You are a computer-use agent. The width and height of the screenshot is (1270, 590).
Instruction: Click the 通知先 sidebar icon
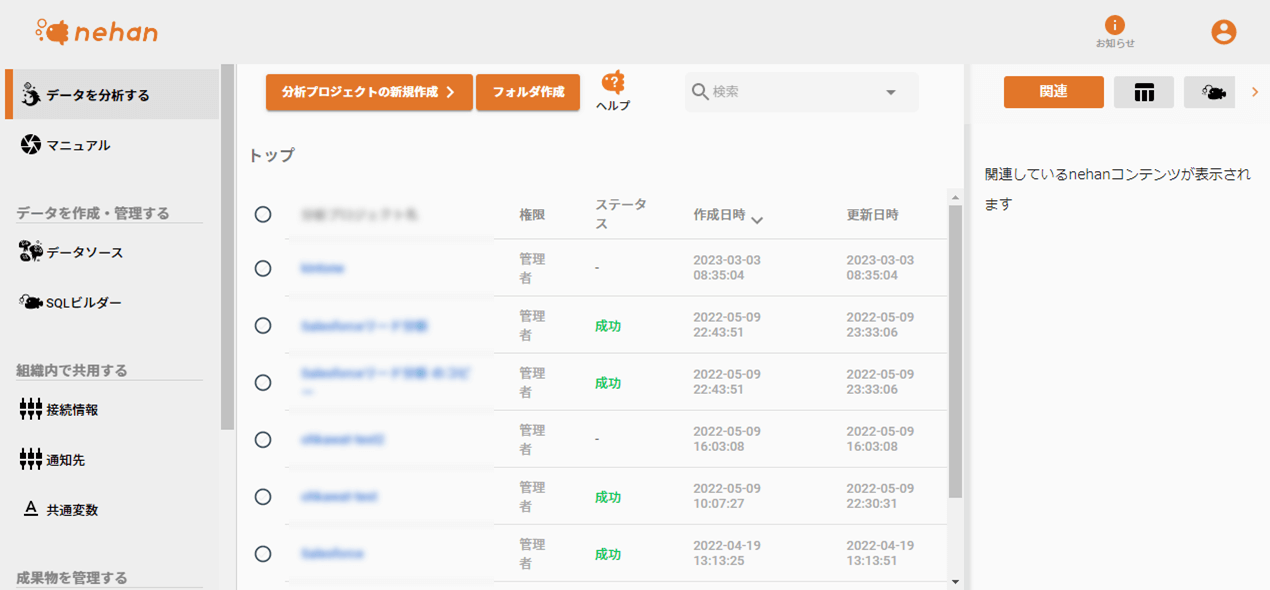(31, 459)
